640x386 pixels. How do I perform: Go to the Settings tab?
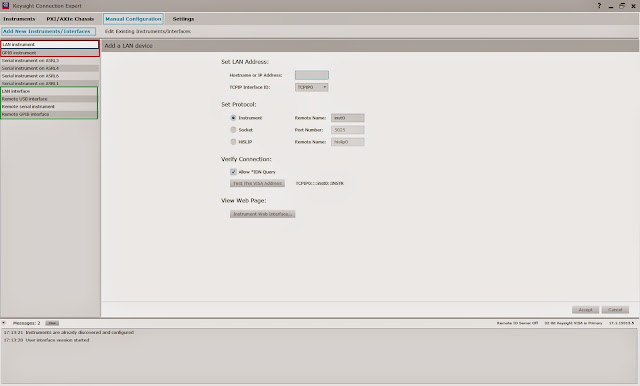pos(183,19)
